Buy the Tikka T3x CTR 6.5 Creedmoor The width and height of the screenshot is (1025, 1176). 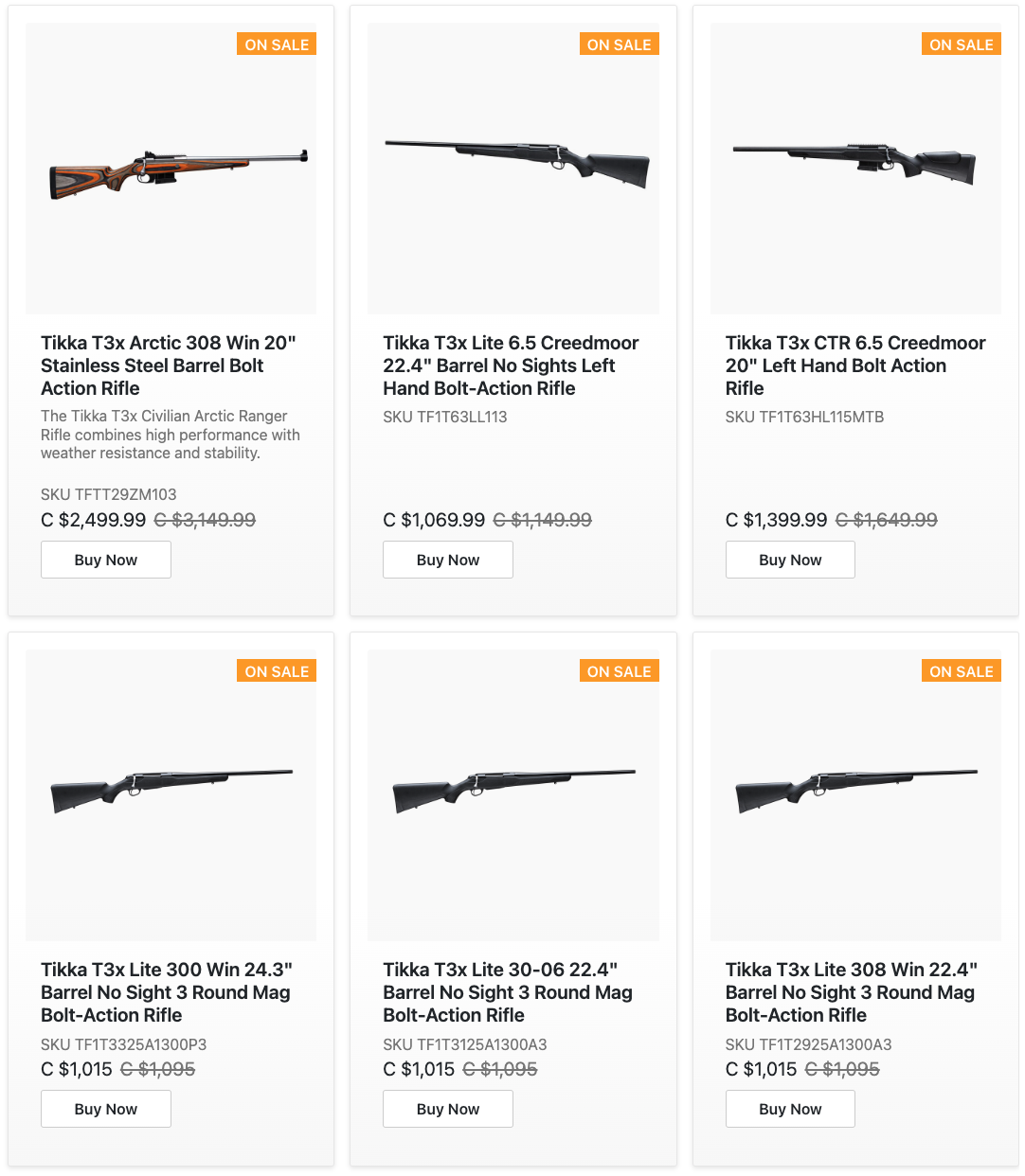pyautogui.click(x=790, y=560)
